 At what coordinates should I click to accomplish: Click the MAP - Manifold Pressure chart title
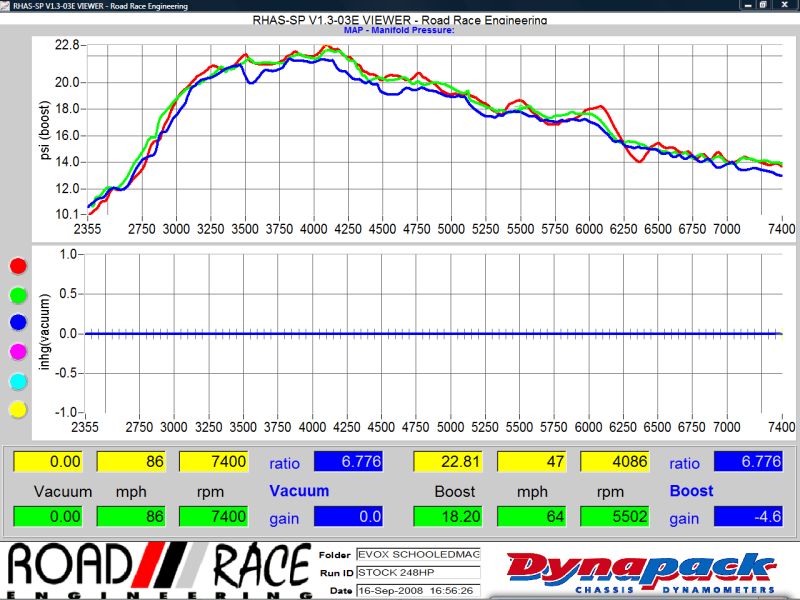[399, 30]
